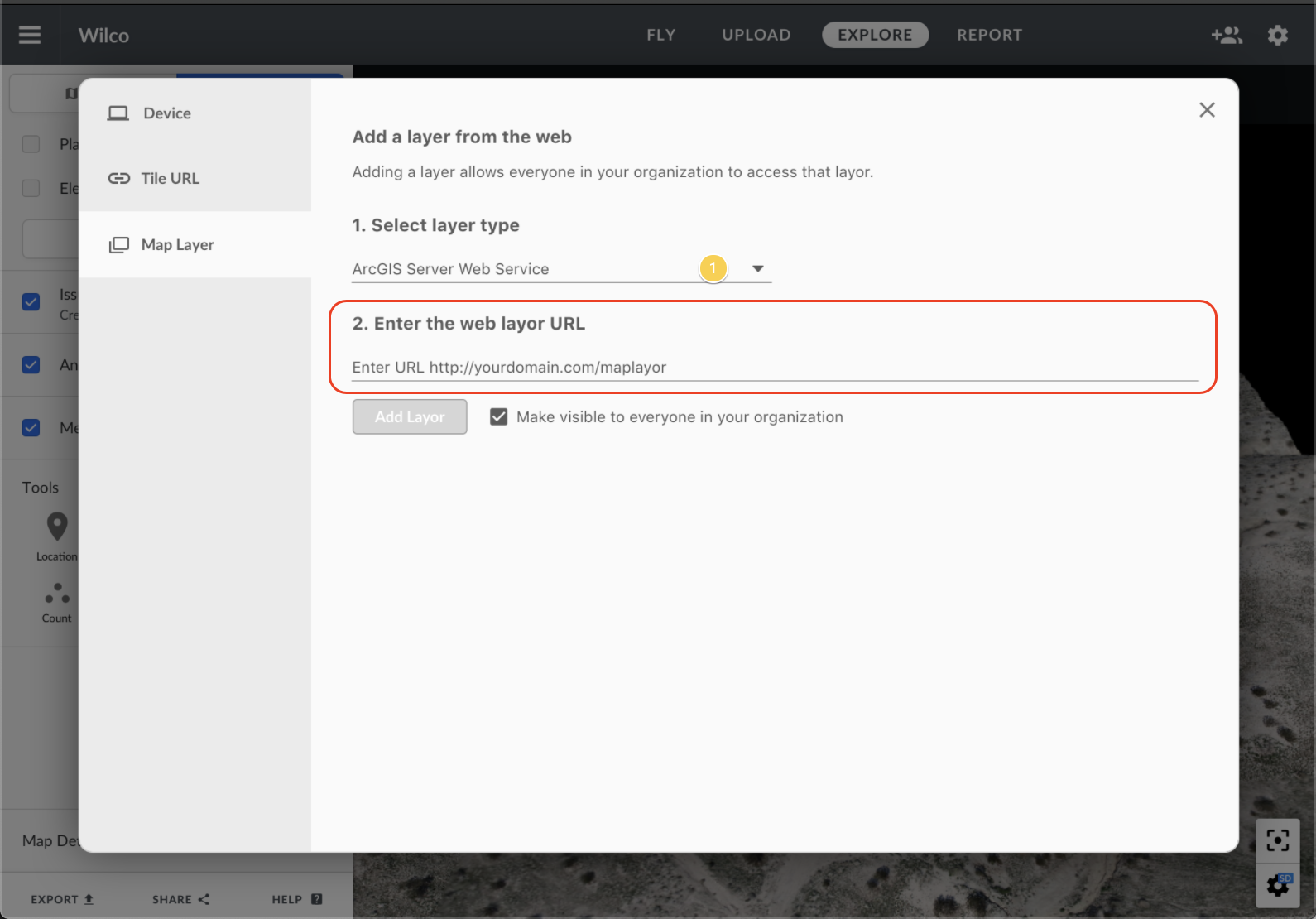The width and height of the screenshot is (1316, 919).
Task: Switch to the EXPLORE tab
Action: pos(875,35)
